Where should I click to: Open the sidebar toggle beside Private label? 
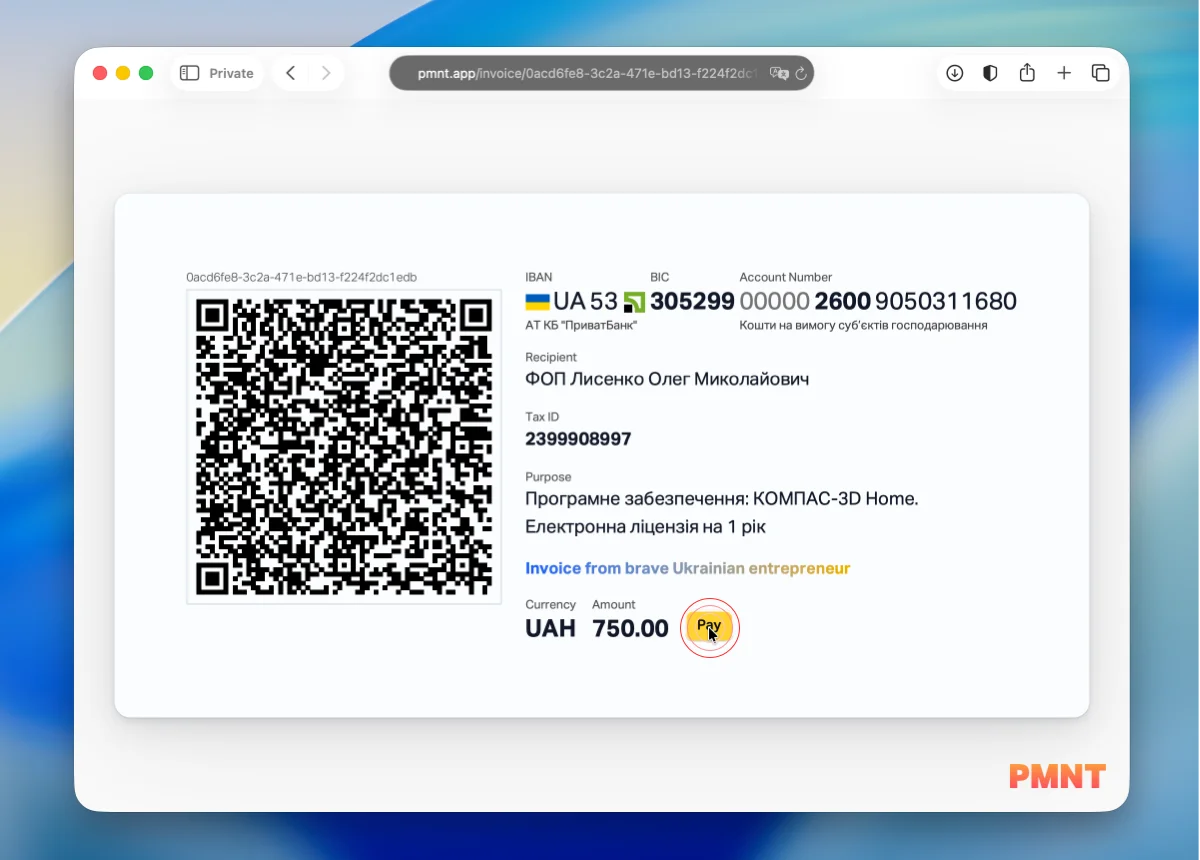[188, 72]
